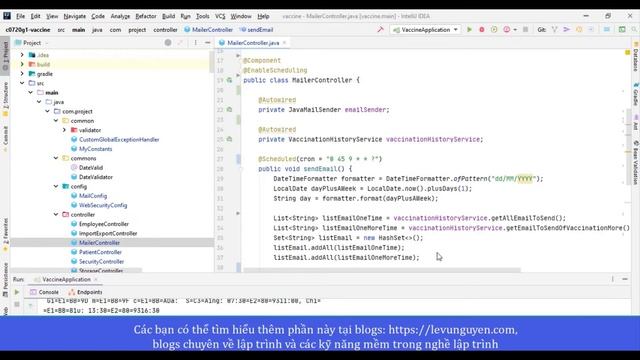Click the locate file target icon in Project panel

[x=168, y=42]
